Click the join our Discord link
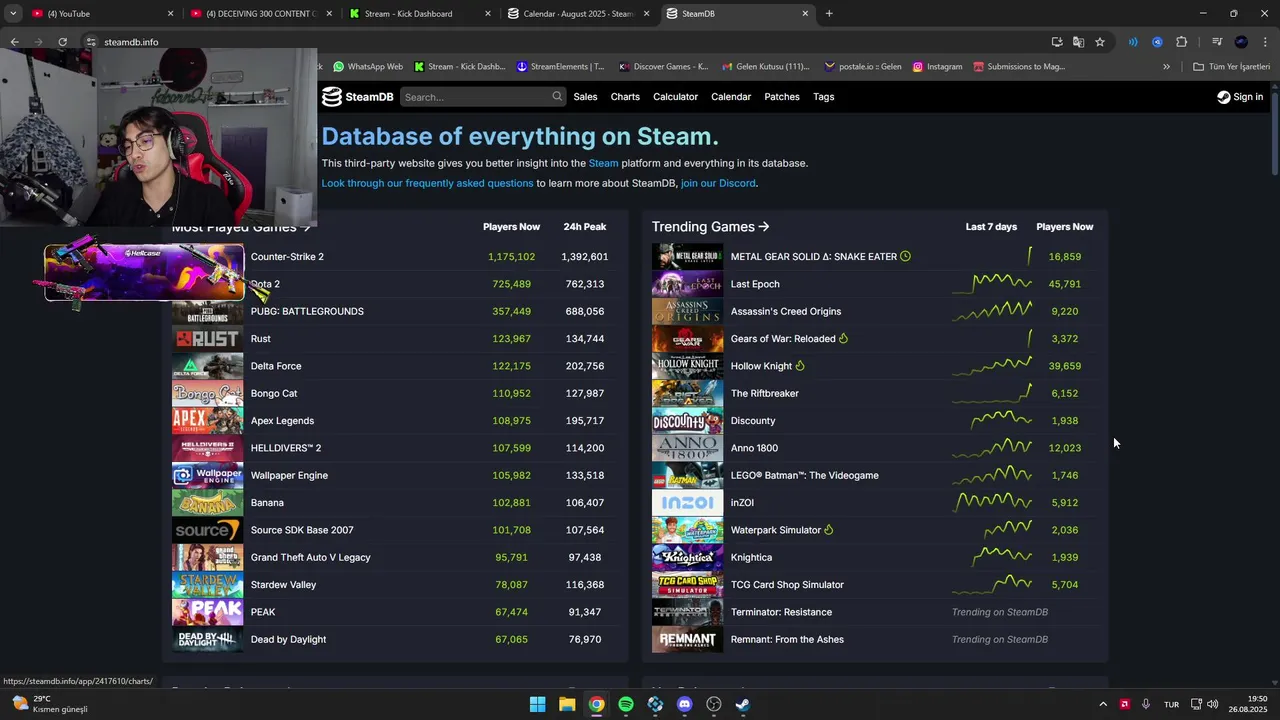Screen dimensions: 1280x720 coord(718,183)
